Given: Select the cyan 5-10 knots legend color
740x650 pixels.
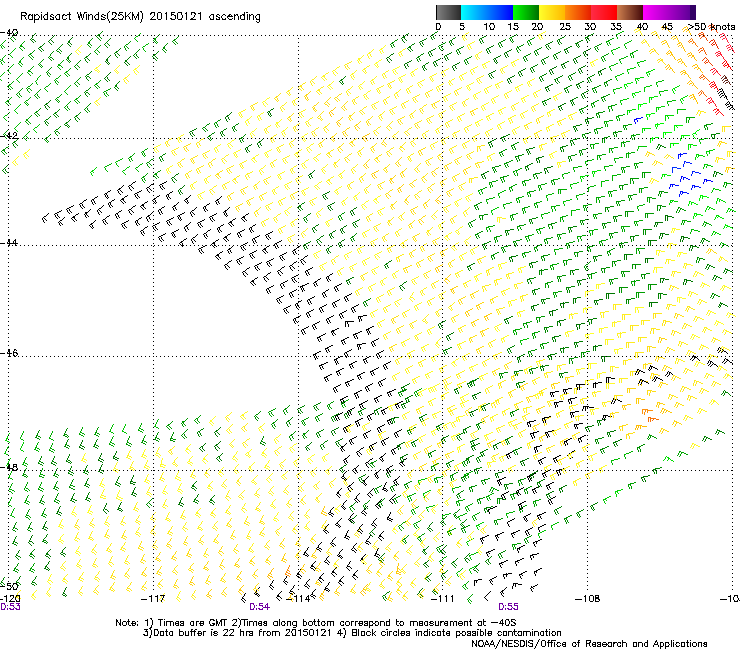Looking at the screenshot, I should 474,12.
